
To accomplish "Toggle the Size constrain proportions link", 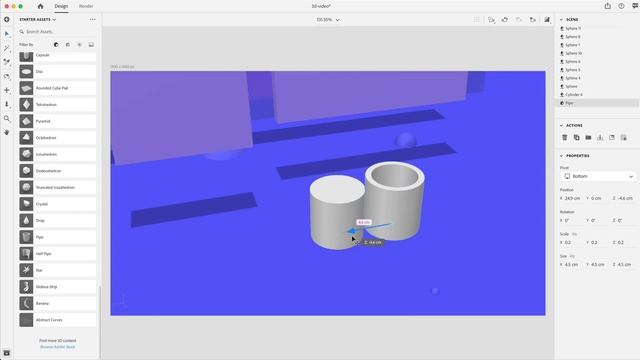I will coord(572,256).
